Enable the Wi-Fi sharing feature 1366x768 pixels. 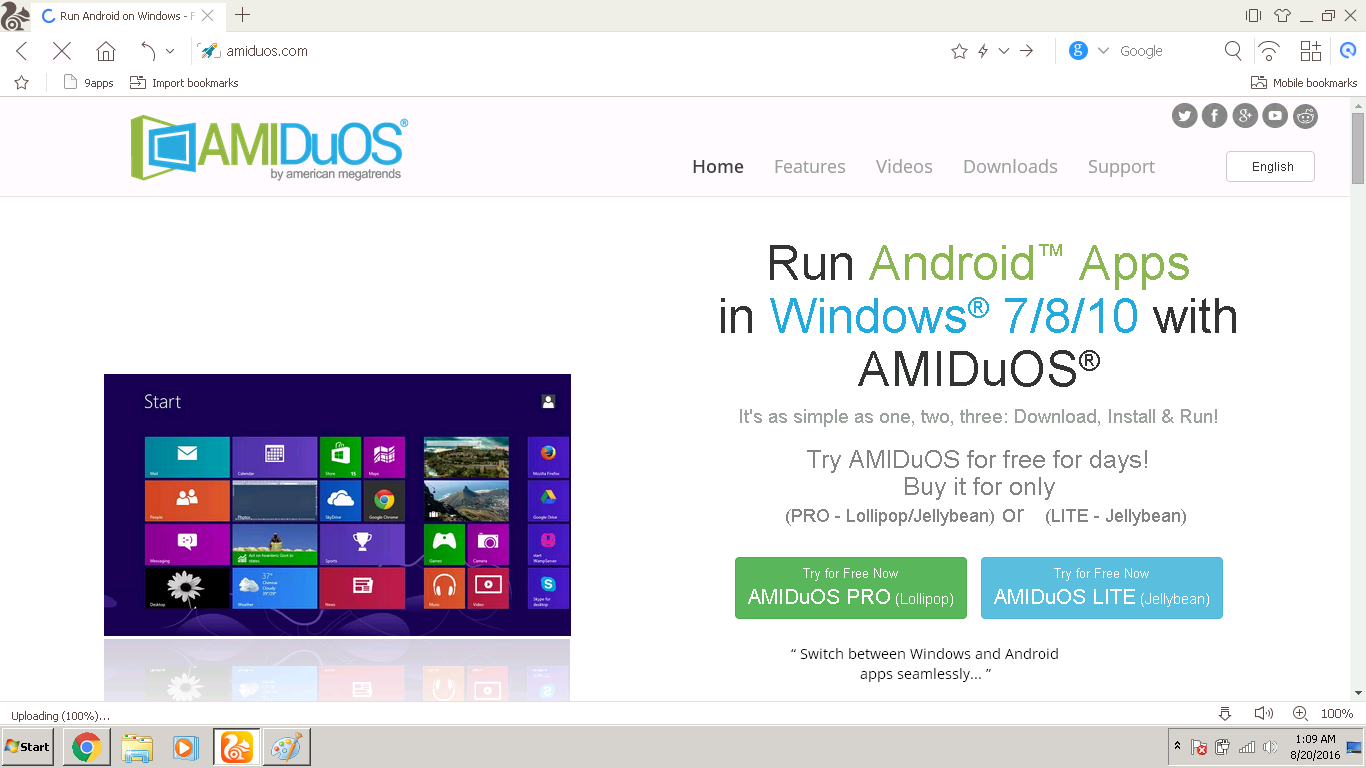point(1269,50)
